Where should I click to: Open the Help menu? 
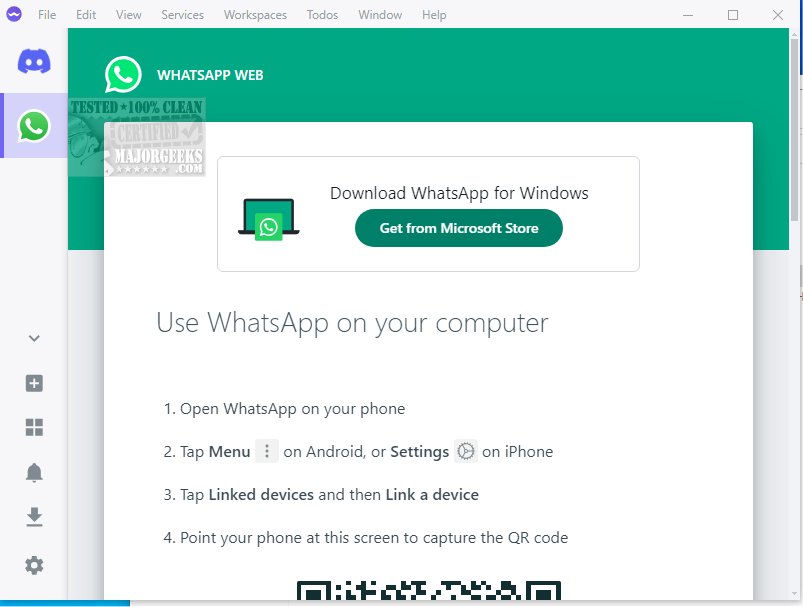(x=434, y=15)
